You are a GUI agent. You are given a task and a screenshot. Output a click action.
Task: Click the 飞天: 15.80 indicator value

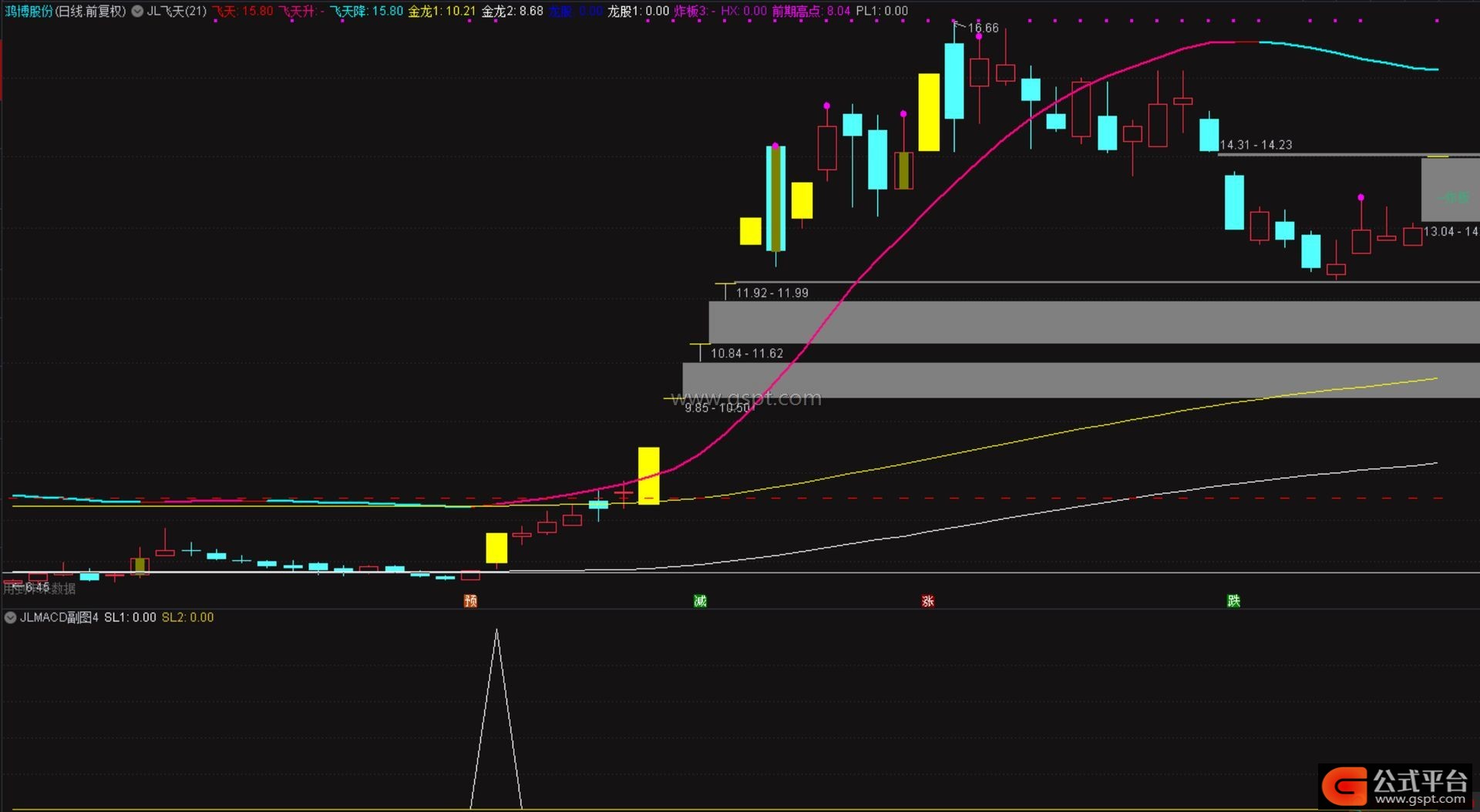[x=242, y=12]
